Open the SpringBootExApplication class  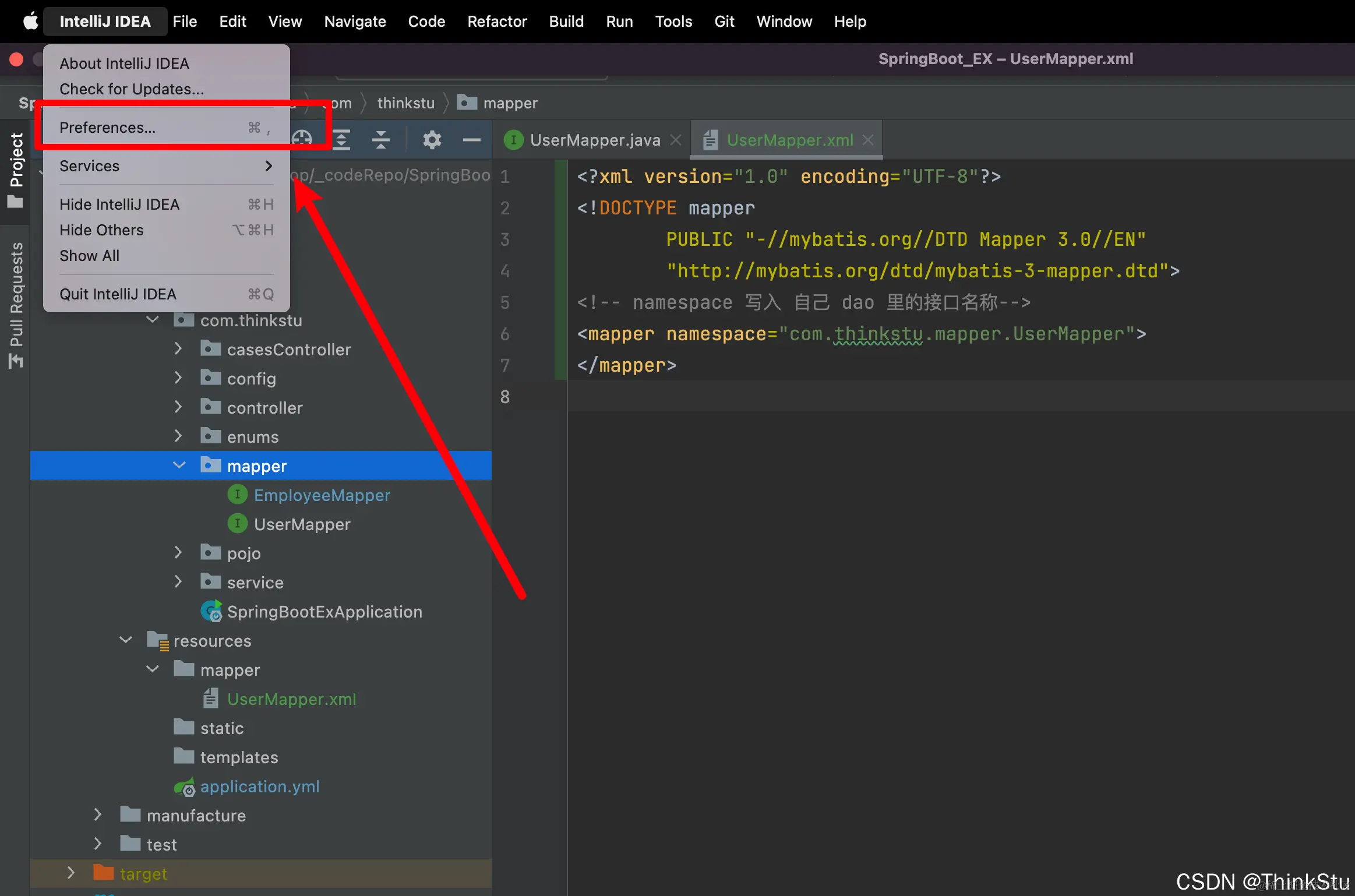324,612
